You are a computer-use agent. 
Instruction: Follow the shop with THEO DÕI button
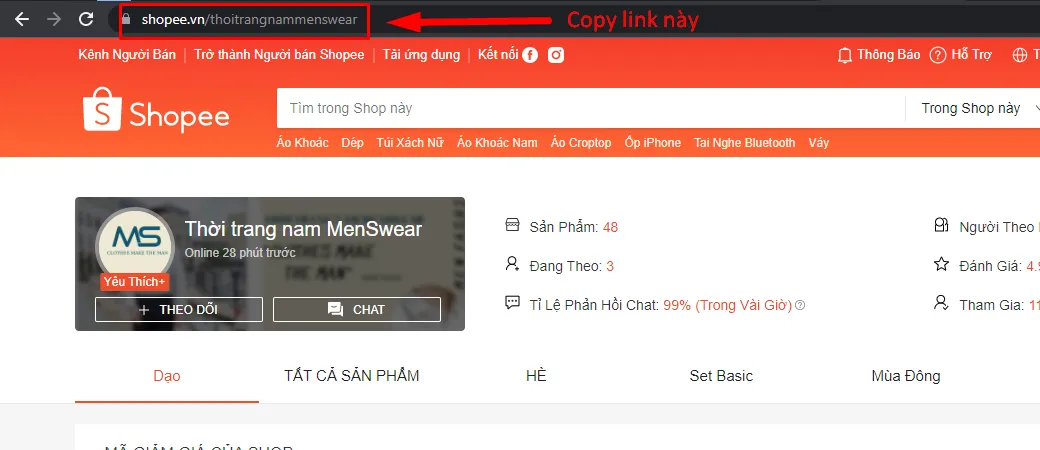pos(179,309)
